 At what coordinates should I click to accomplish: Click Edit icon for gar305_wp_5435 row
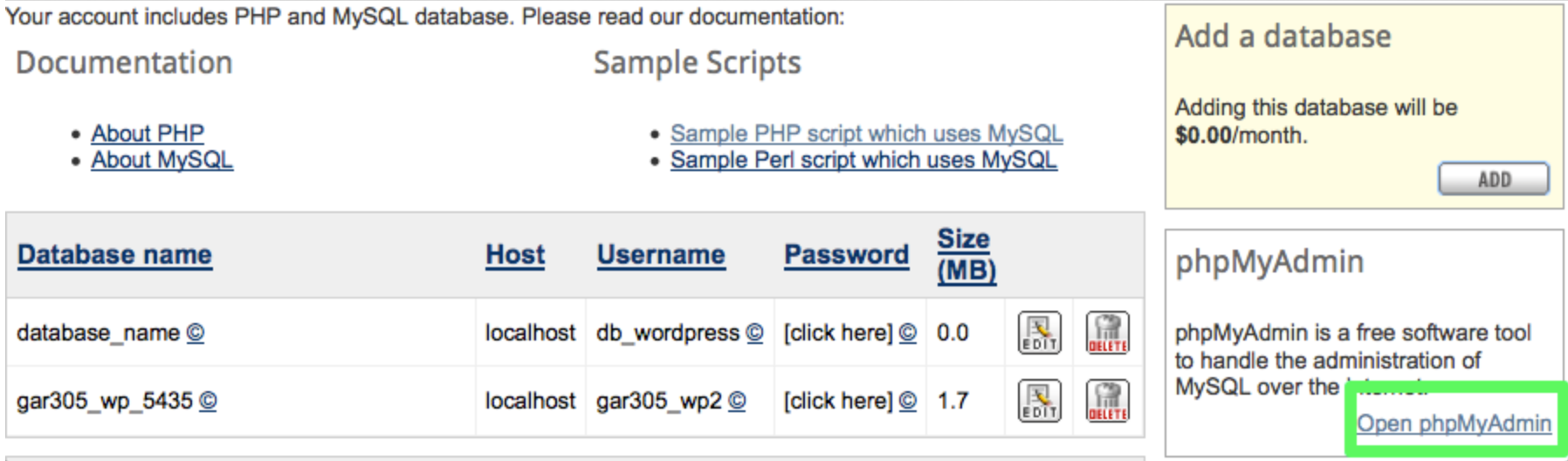1039,401
